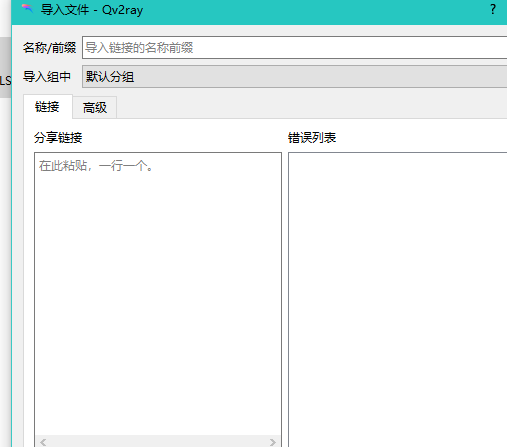
Task: Click the right arrow of horizontal scrollbar
Action: coord(273,442)
